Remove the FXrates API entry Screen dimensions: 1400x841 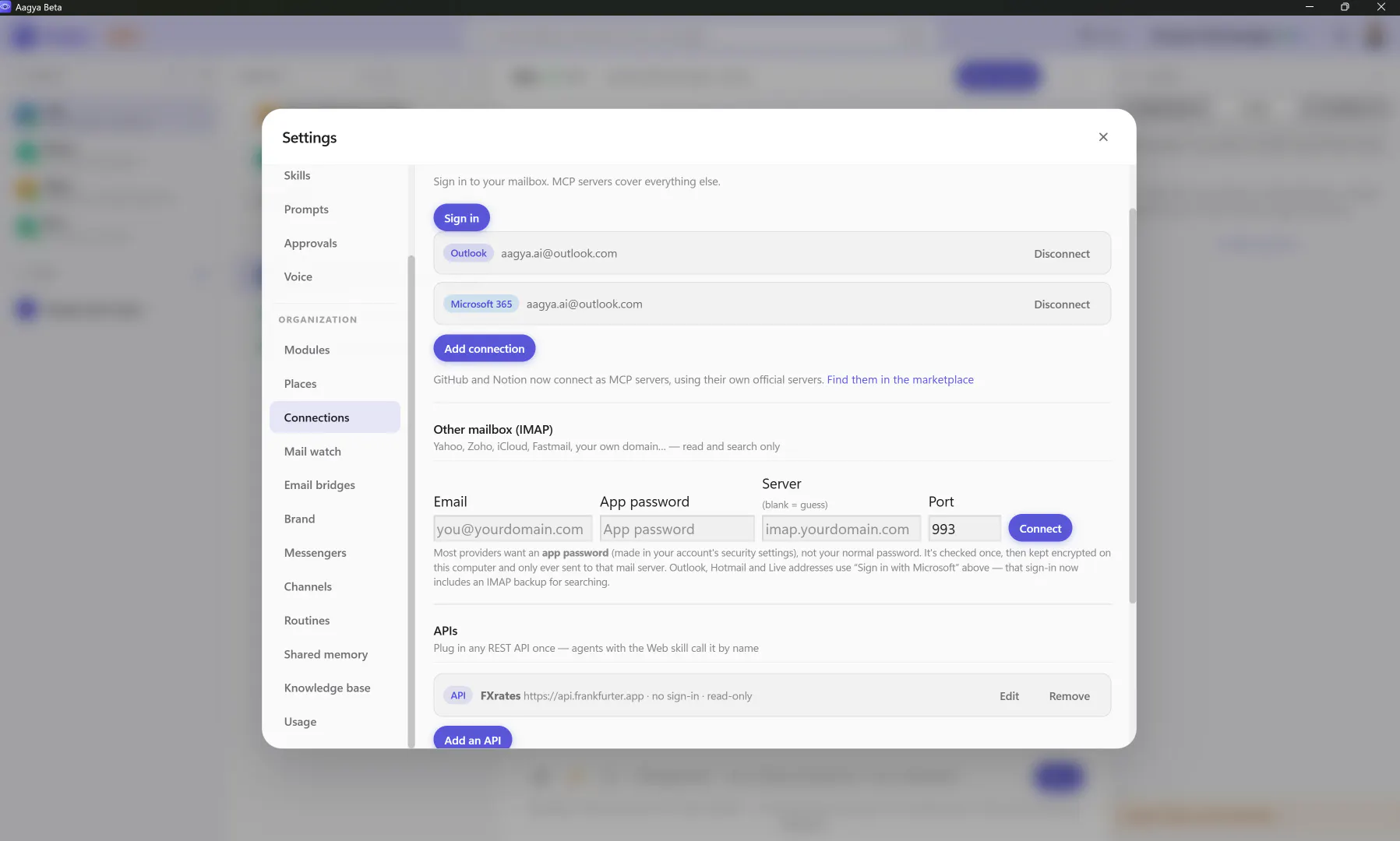pos(1069,696)
